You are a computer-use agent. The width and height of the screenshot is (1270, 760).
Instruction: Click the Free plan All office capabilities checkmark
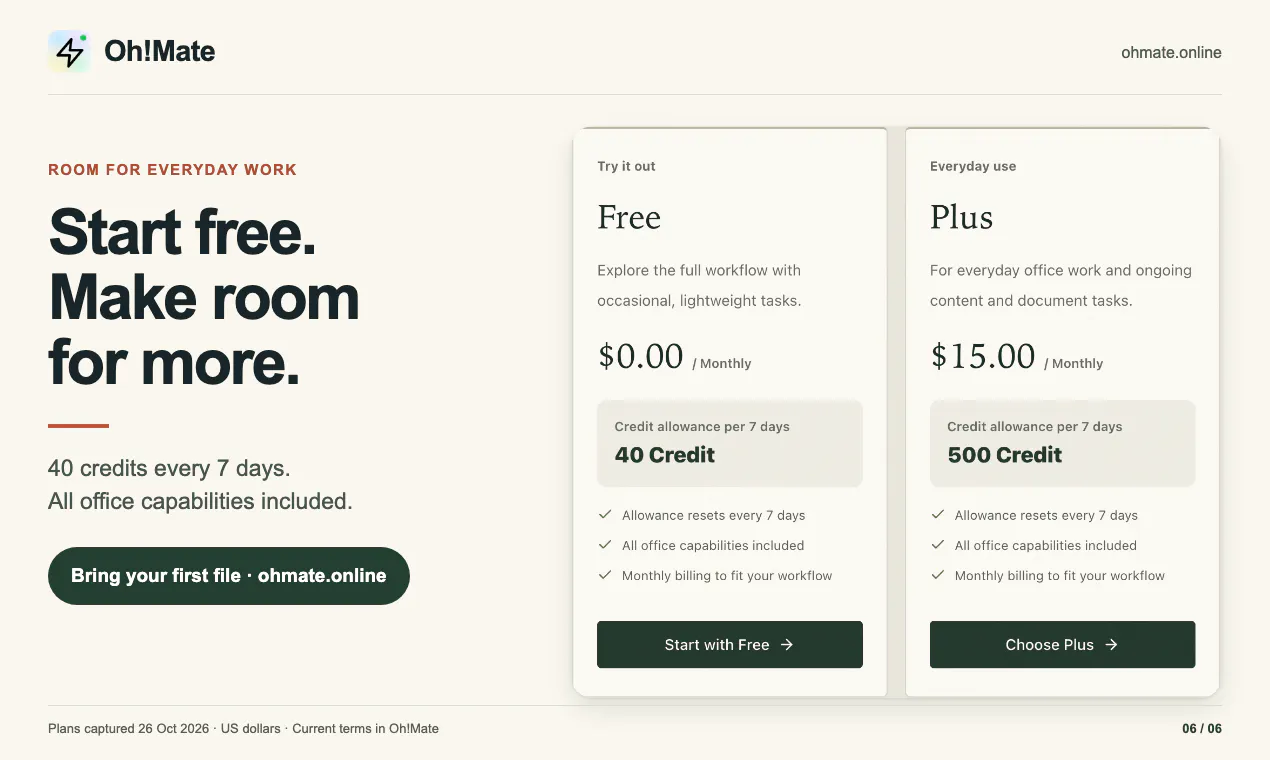605,545
